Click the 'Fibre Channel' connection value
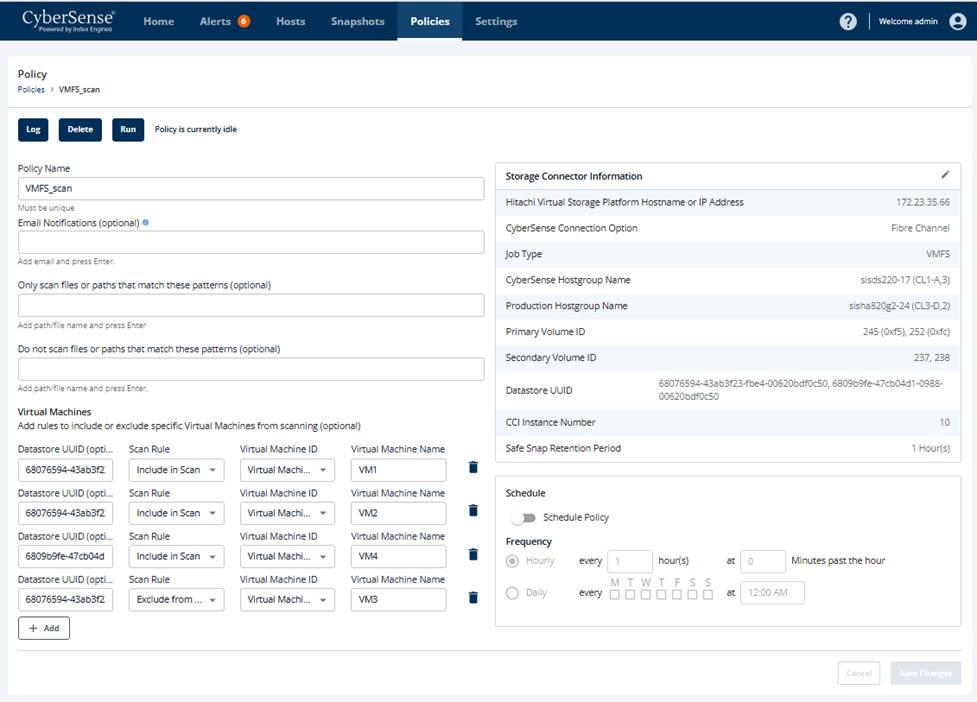This screenshot has width=977, height=702. pyautogui.click(x=920, y=228)
